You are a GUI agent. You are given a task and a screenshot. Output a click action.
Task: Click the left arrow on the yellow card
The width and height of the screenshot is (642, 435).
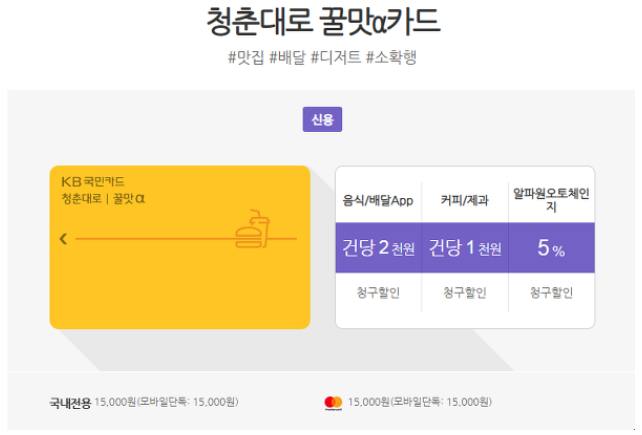(x=63, y=239)
